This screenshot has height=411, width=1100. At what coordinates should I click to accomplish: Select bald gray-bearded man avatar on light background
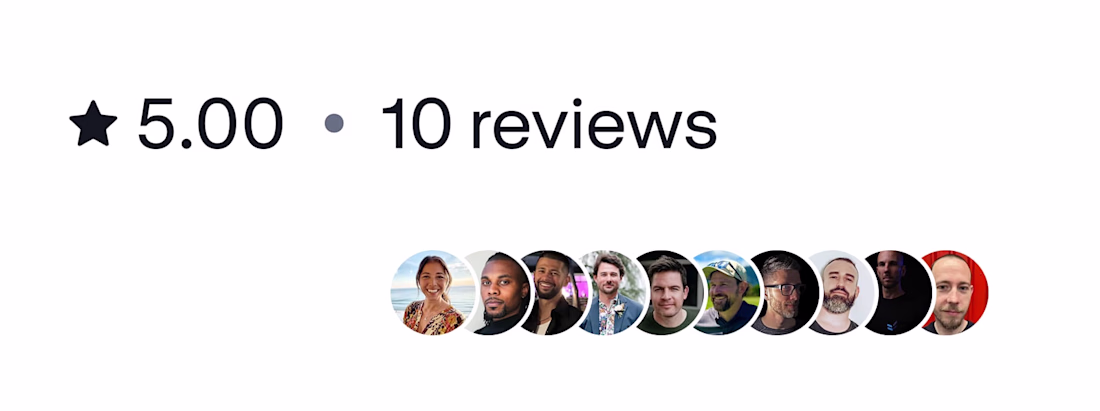pos(842,292)
